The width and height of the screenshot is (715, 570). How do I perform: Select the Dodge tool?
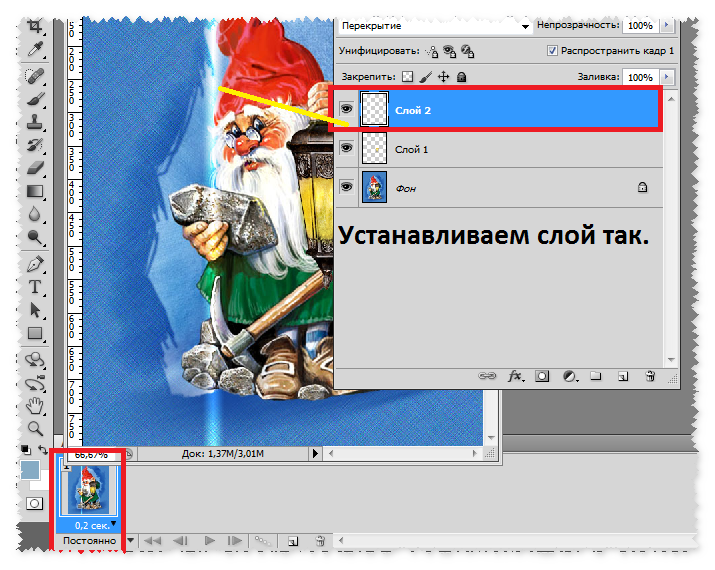tap(35, 237)
